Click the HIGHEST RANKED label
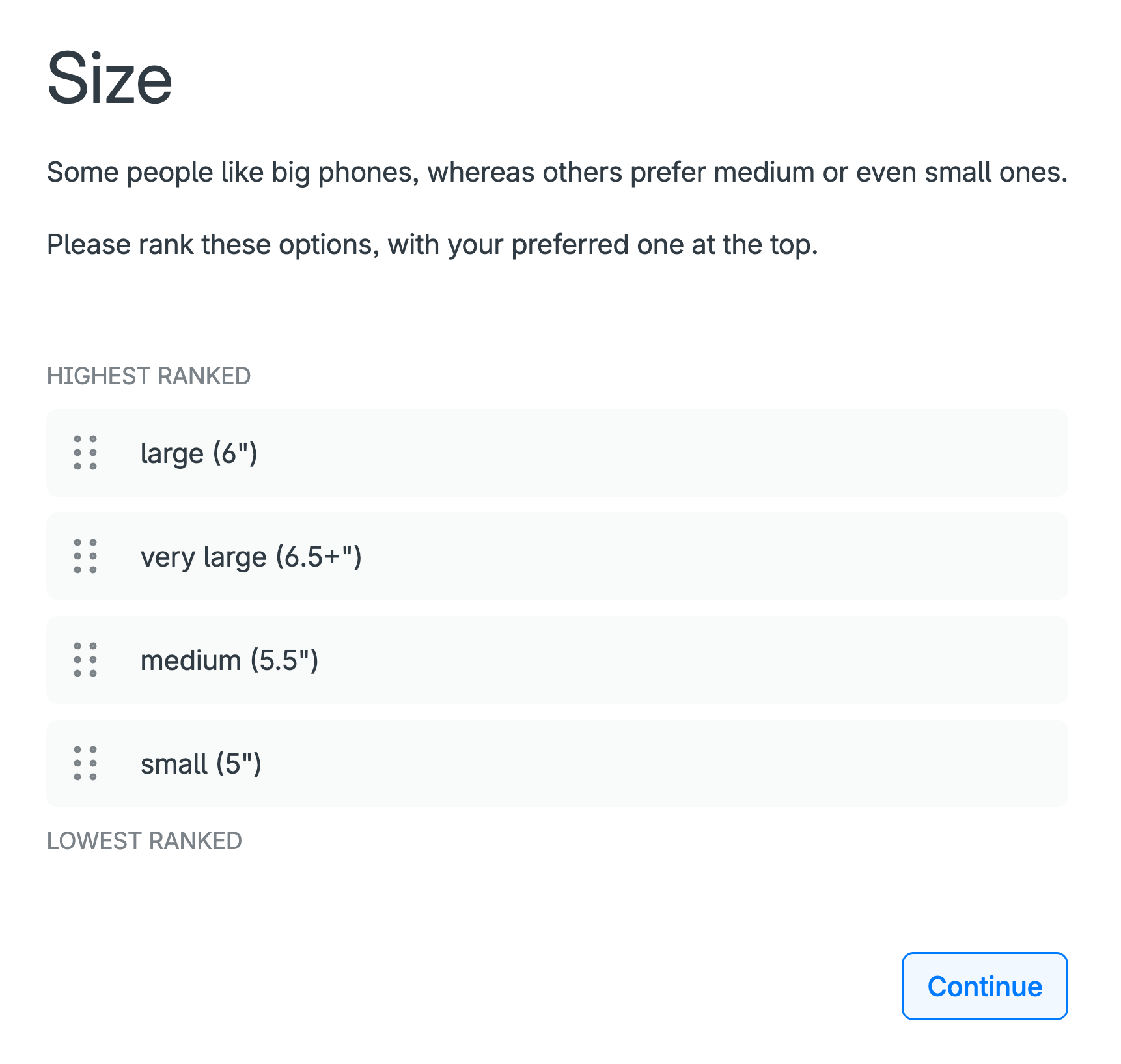Image resolution: width=1121 pixels, height=1064 pixels. click(148, 375)
